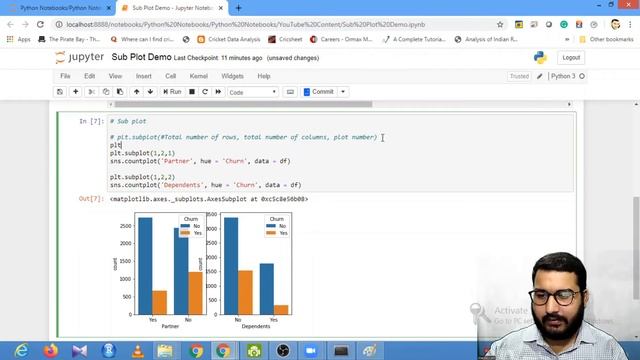Reload the page
Screen dimensions: 640x360
pyautogui.click(x=40, y=24)
